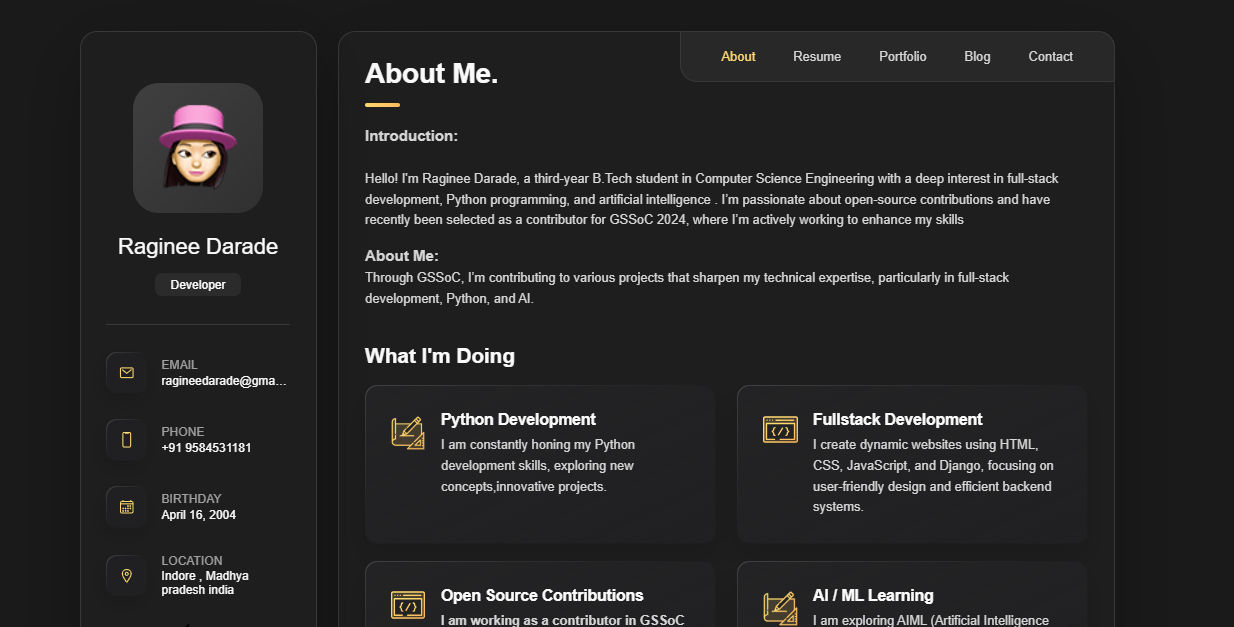The height and width of the screenshot is (627, 1234).
Task: Click the Fullstack Development card heading
Action: point(897,419)
